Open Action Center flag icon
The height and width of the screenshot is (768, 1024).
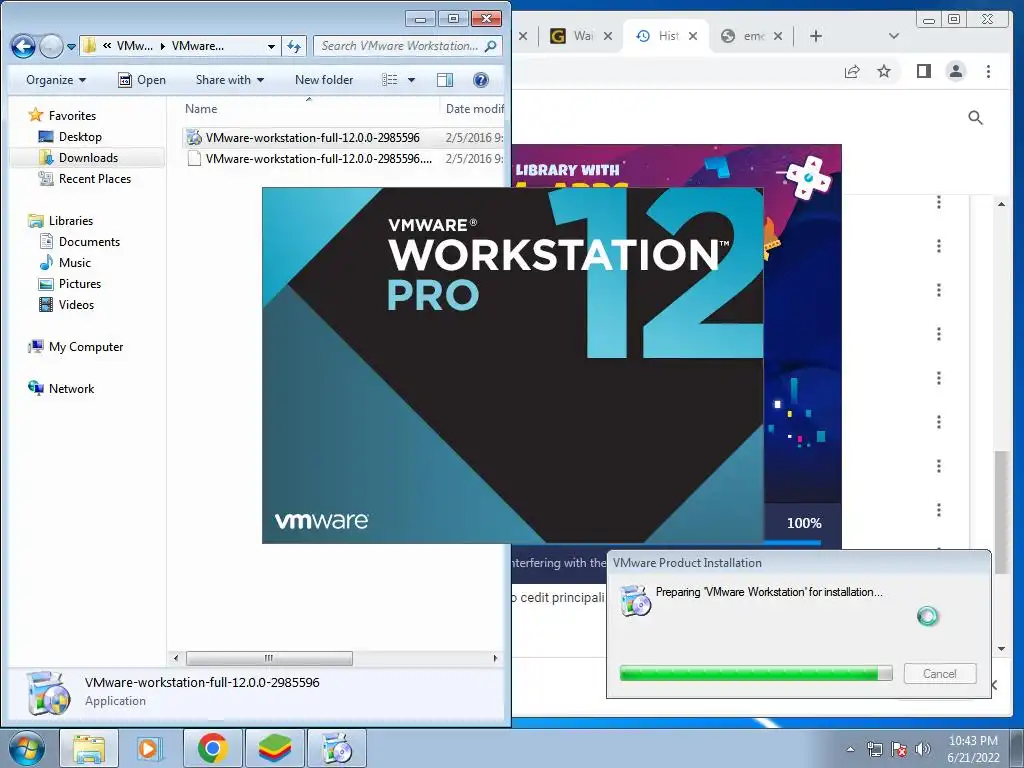tap(899, 749)
